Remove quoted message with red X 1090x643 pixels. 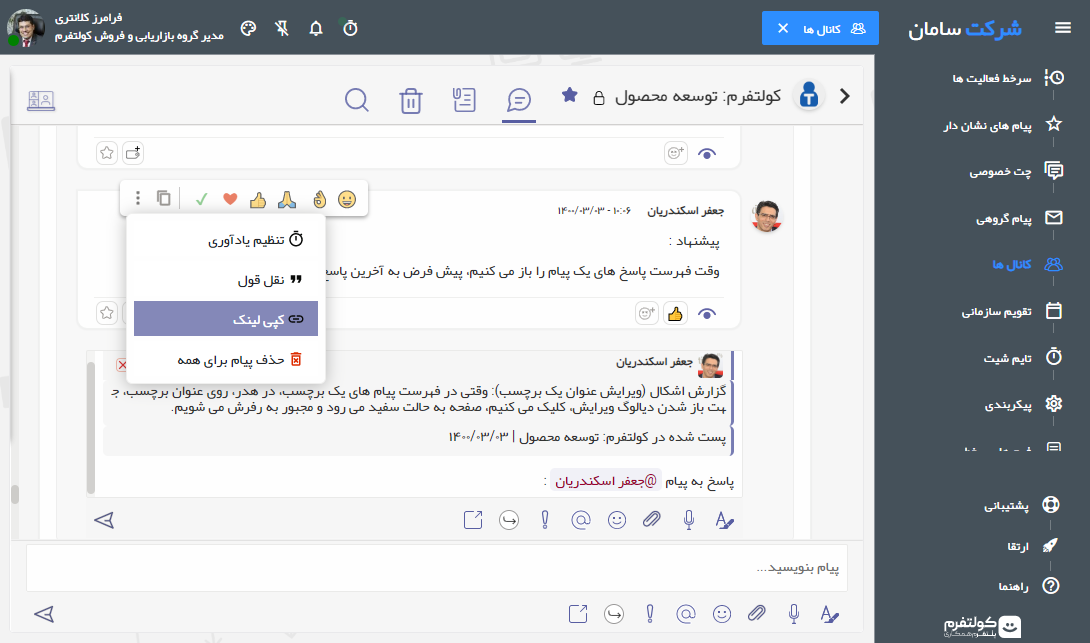[122, 364]
